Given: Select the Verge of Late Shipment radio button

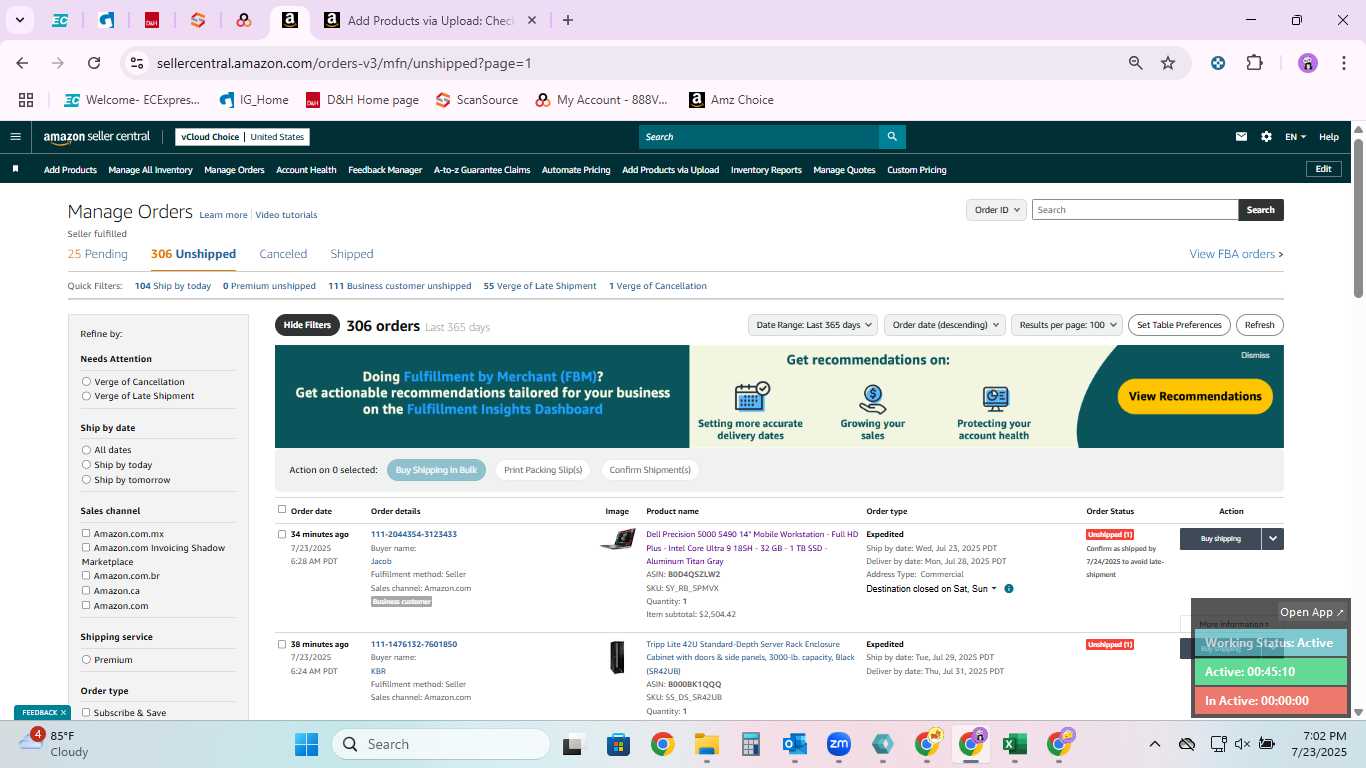Looking at the screenshot, I should coord(86,396).
